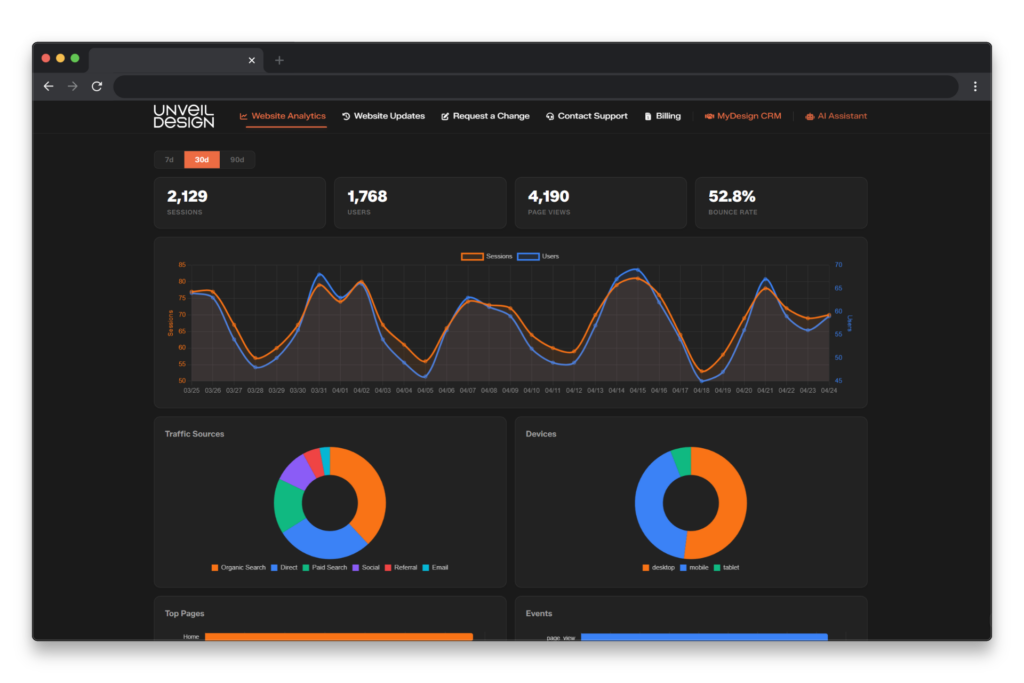Reload the page with the refresh icon

(97, 87)
